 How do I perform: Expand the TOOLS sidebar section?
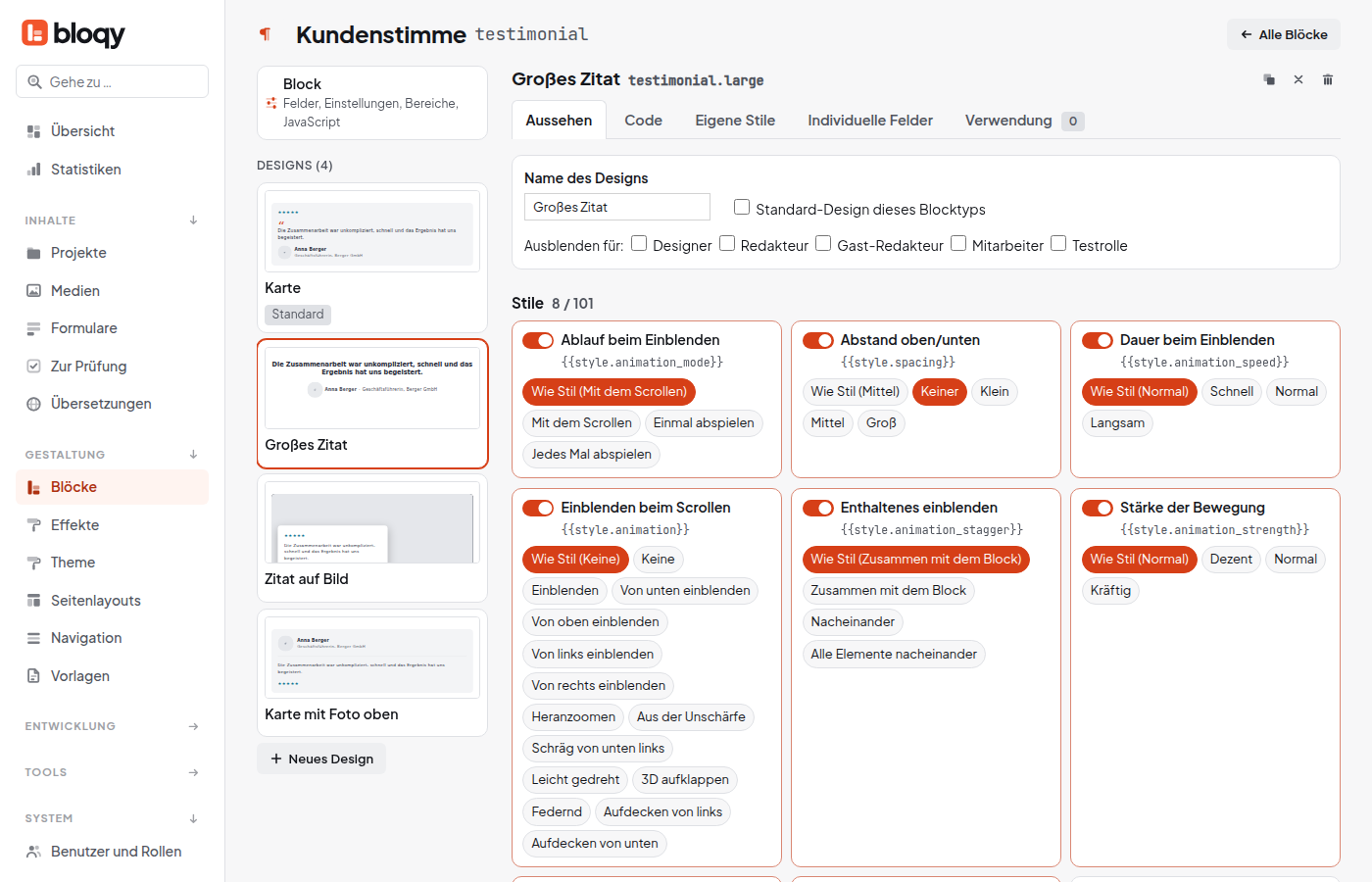click(x=193, y=772)
